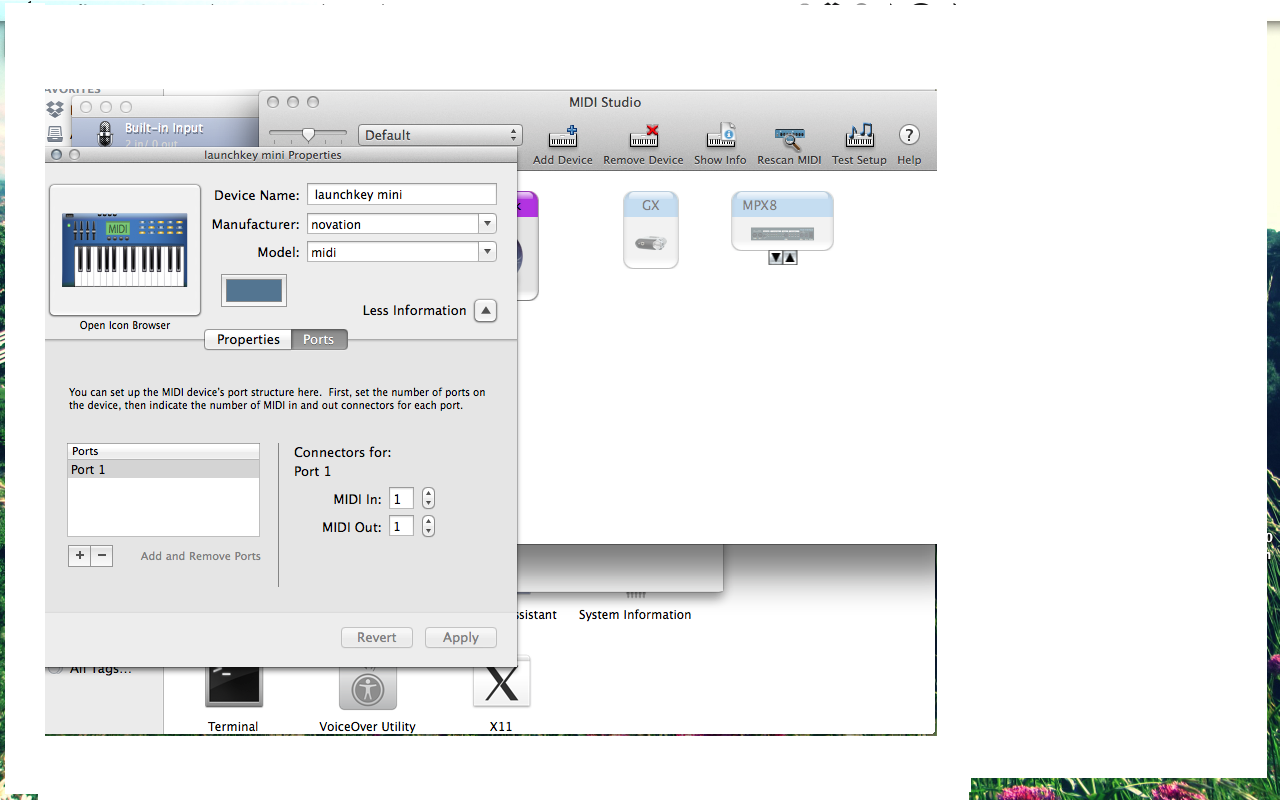Click All Tags… in Finder sidebar
Screen dimensions: 1280x800
click(x=100, y=668)
